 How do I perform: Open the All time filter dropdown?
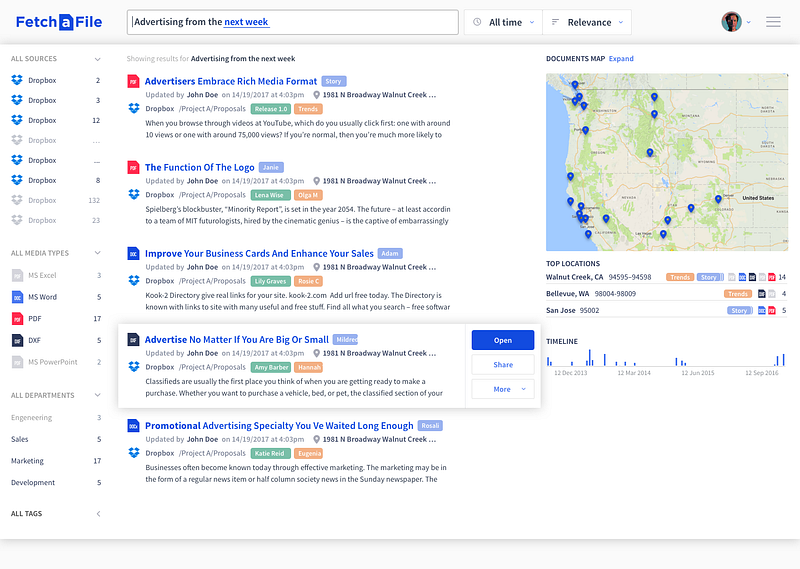503,22
